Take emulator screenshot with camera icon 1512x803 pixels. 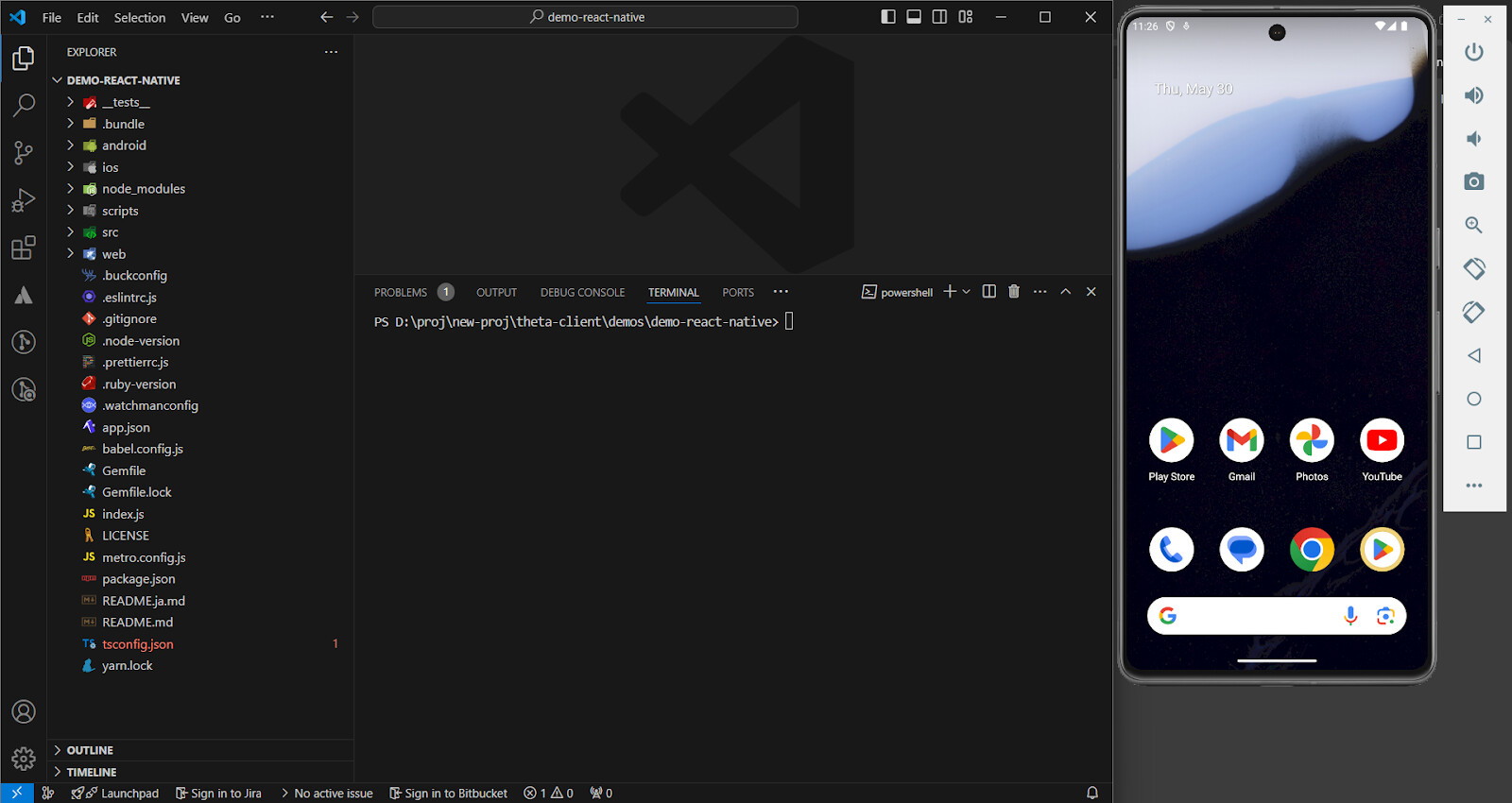(x=1473, y=181)
